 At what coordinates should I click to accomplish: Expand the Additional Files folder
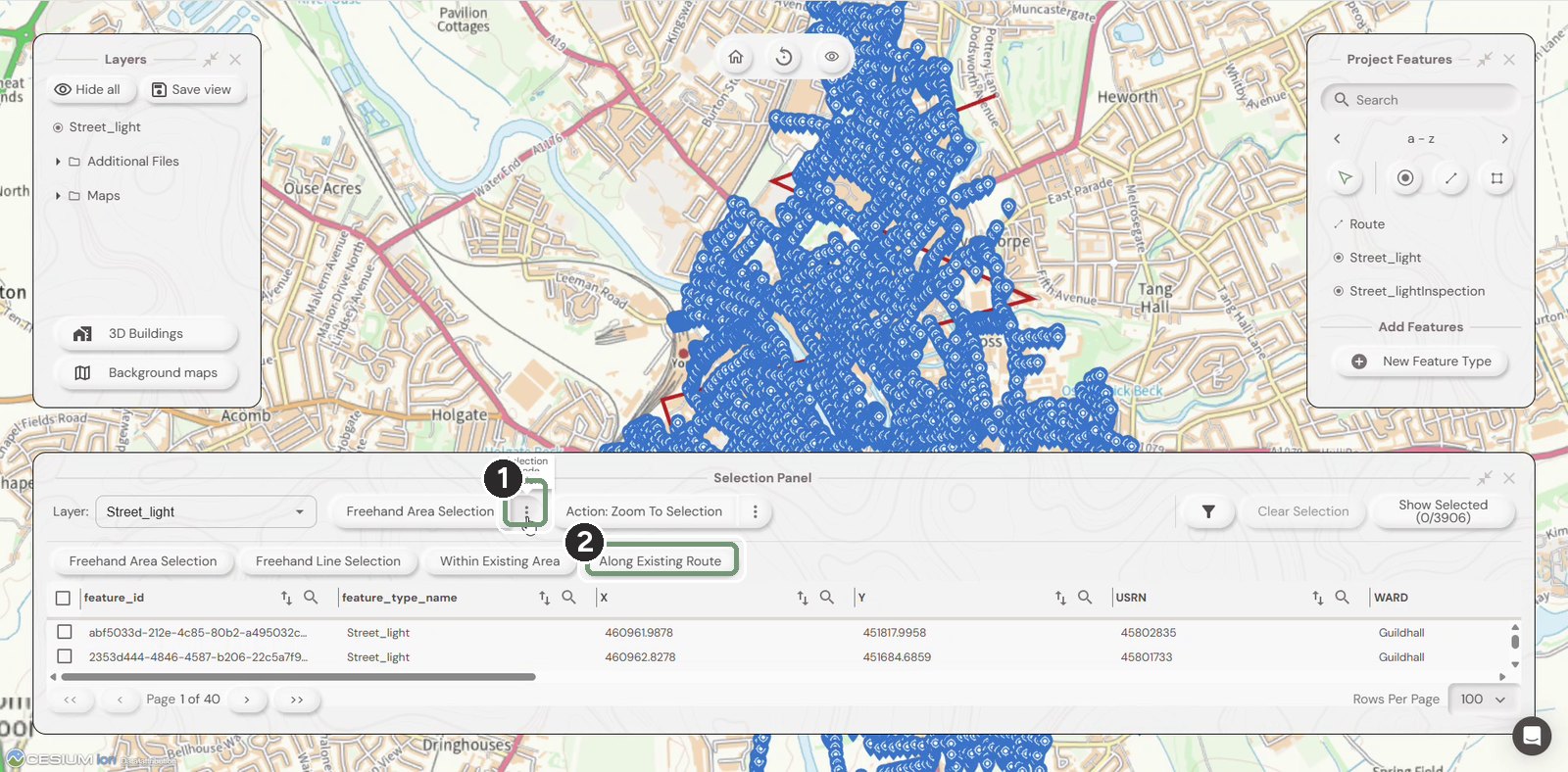[58, 162]
